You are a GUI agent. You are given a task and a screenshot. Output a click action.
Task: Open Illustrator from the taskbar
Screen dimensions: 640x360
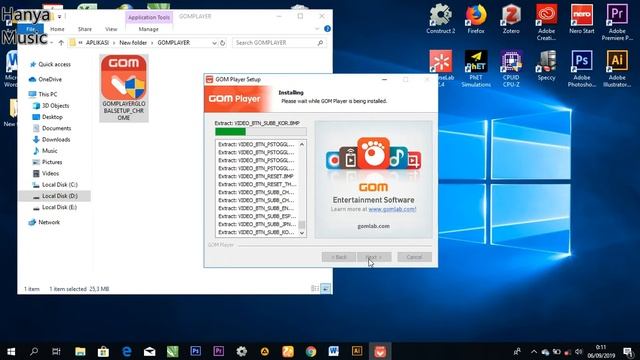coord(357,351)
